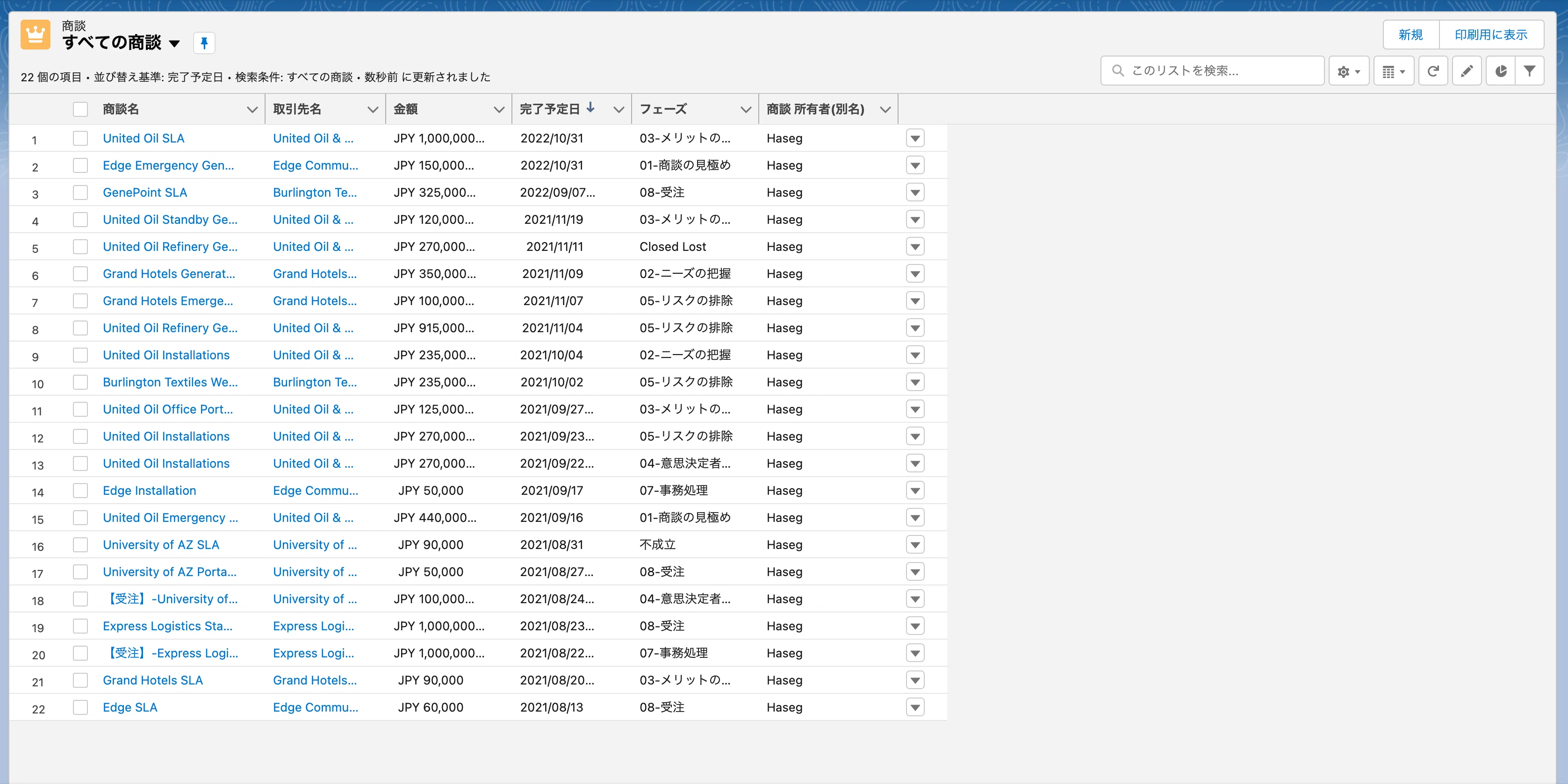Expand the 完了予定日 column menu chevron
Viewport: 1568px width, 784px height.
click(x=619, y=109)
